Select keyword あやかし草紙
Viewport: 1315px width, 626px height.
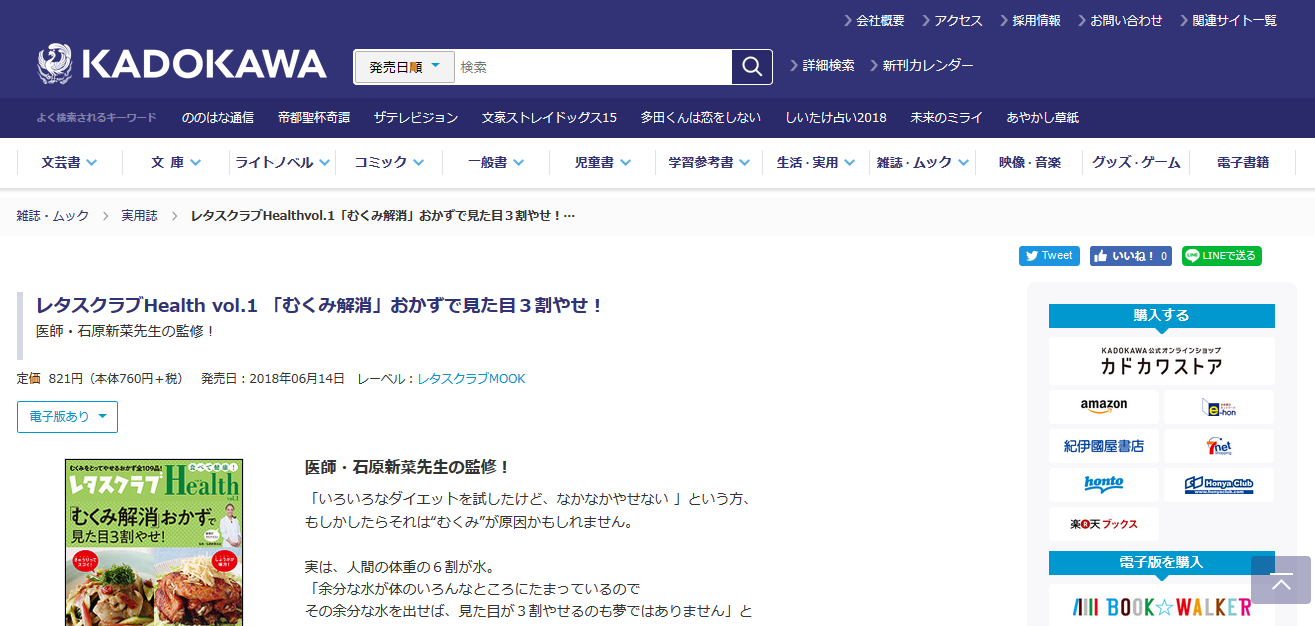1043,118
